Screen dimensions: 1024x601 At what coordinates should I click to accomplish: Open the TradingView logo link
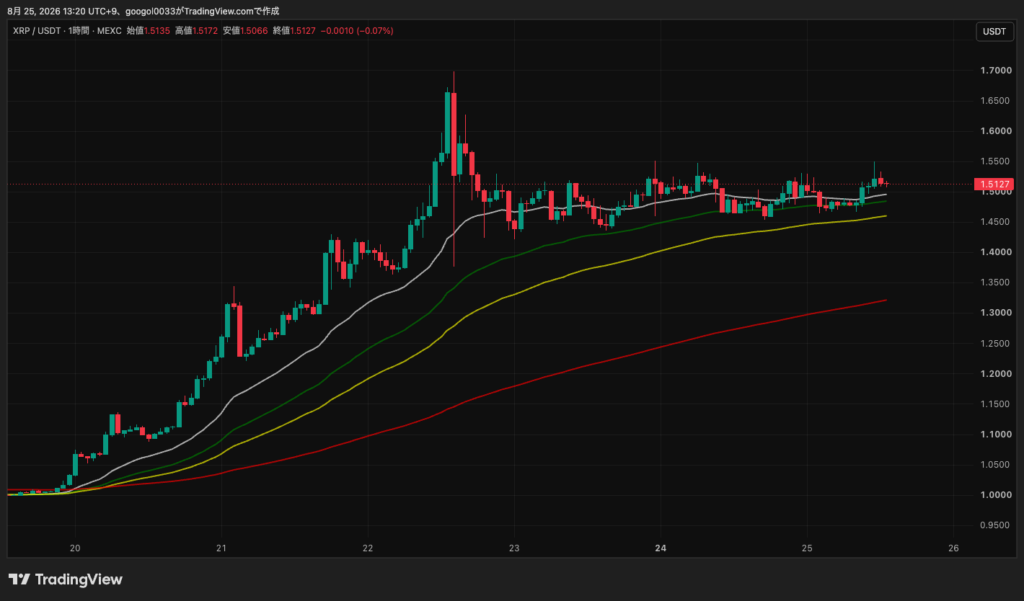65,579
